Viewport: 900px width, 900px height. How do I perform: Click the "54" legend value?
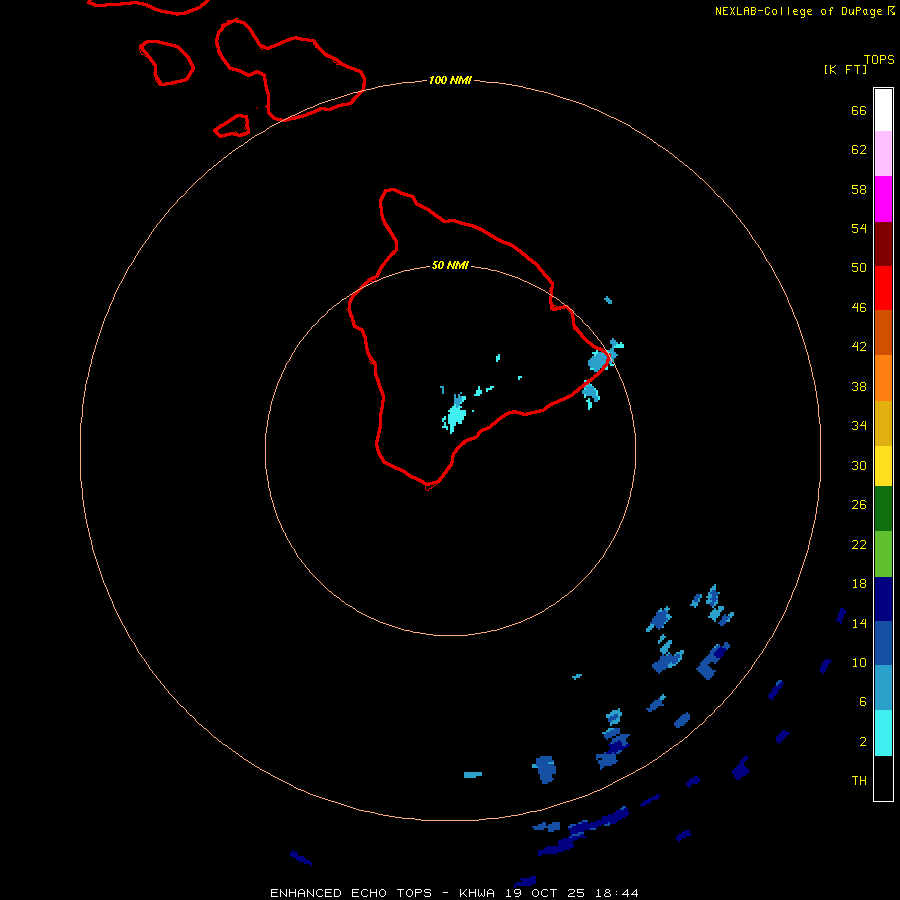859,228
